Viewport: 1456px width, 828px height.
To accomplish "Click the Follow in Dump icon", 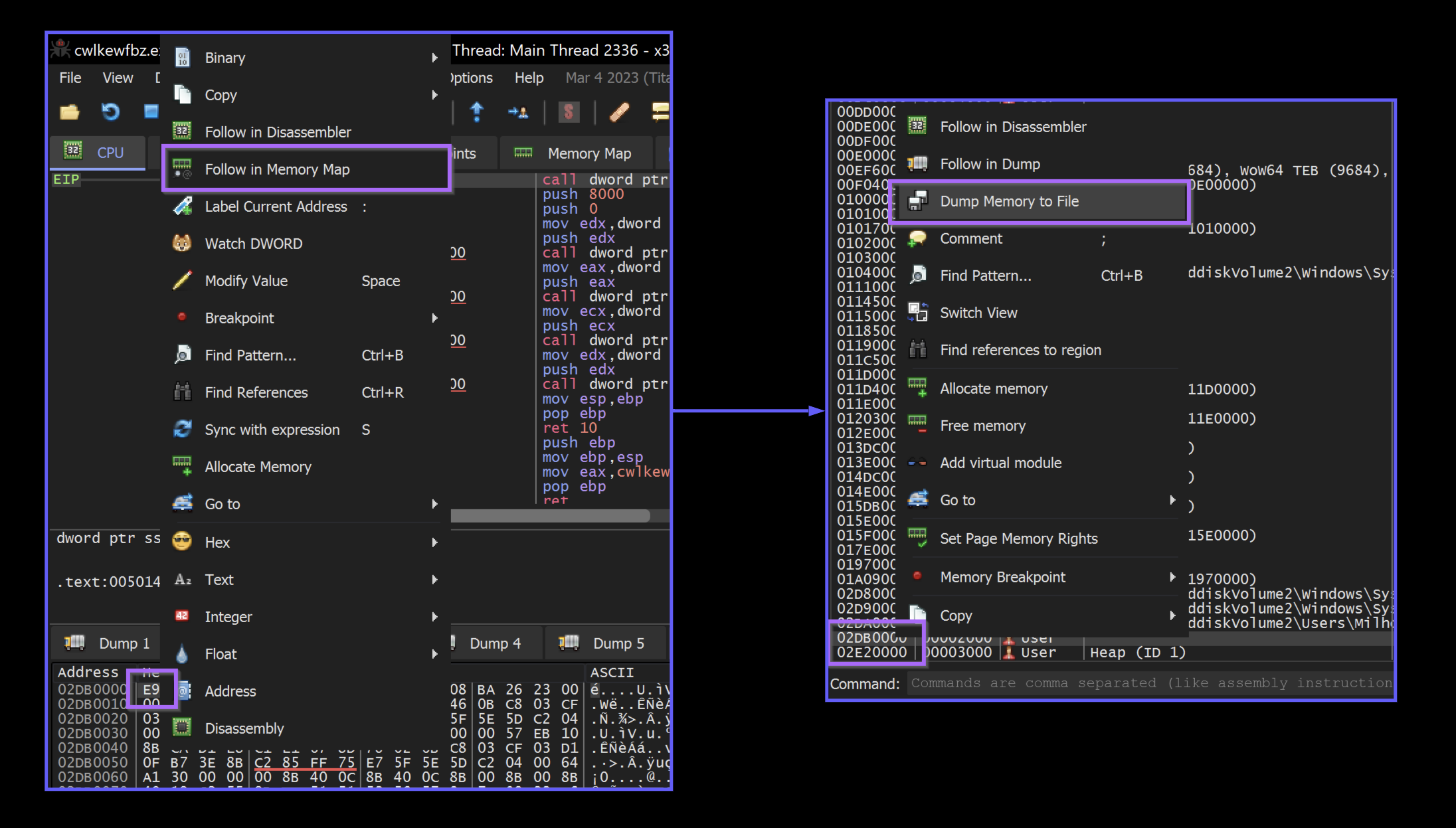I will pyautogui.click(x=918, y=164).
